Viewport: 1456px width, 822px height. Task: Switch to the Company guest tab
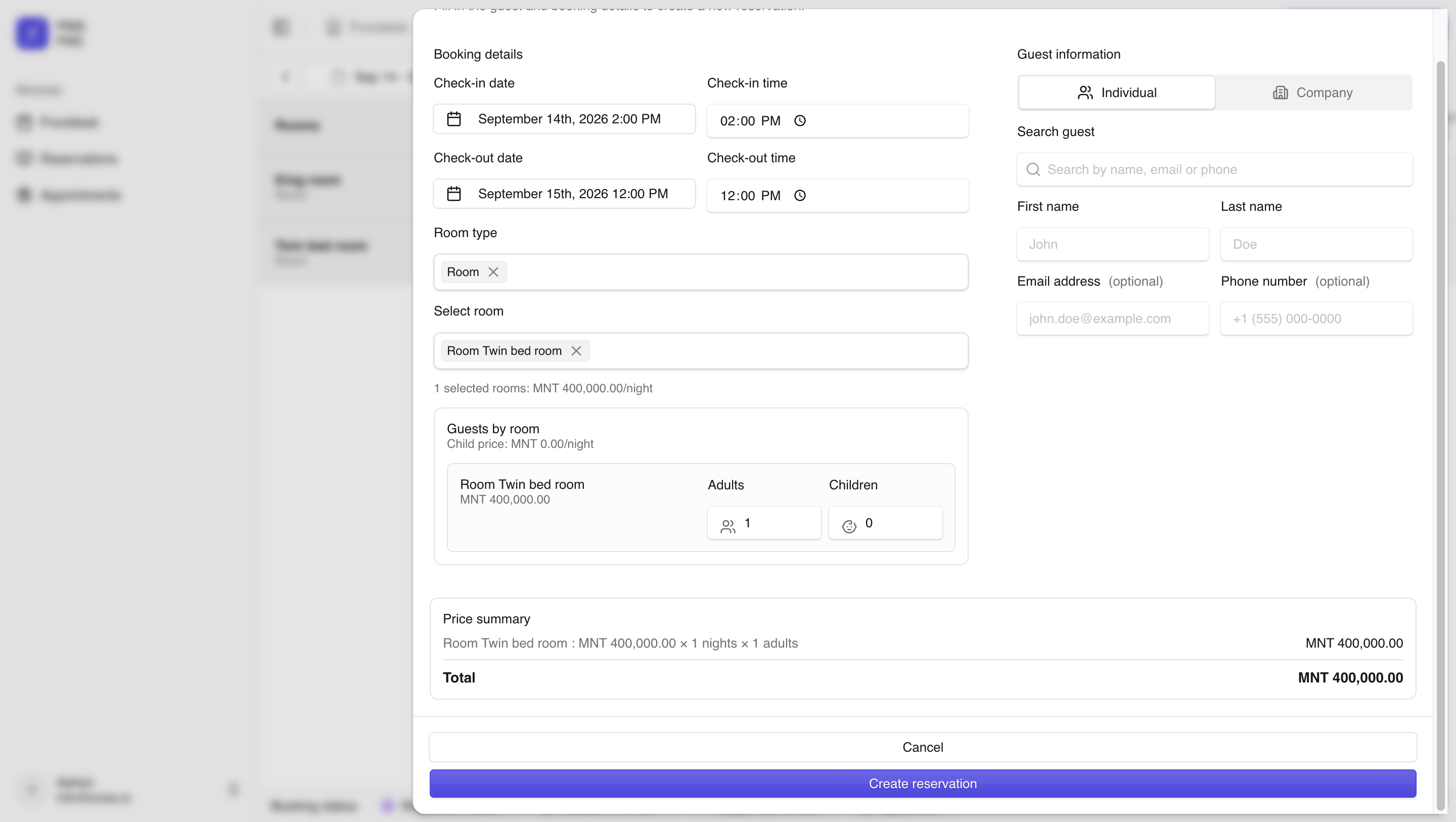(1313, 92)
